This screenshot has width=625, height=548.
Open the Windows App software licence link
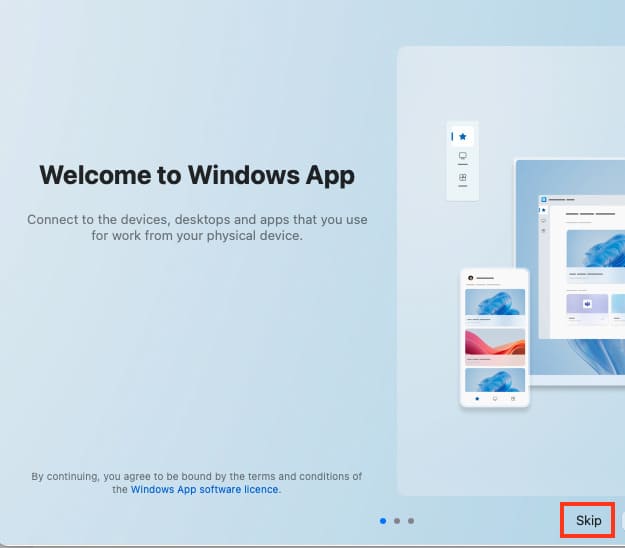coord(206,490)
